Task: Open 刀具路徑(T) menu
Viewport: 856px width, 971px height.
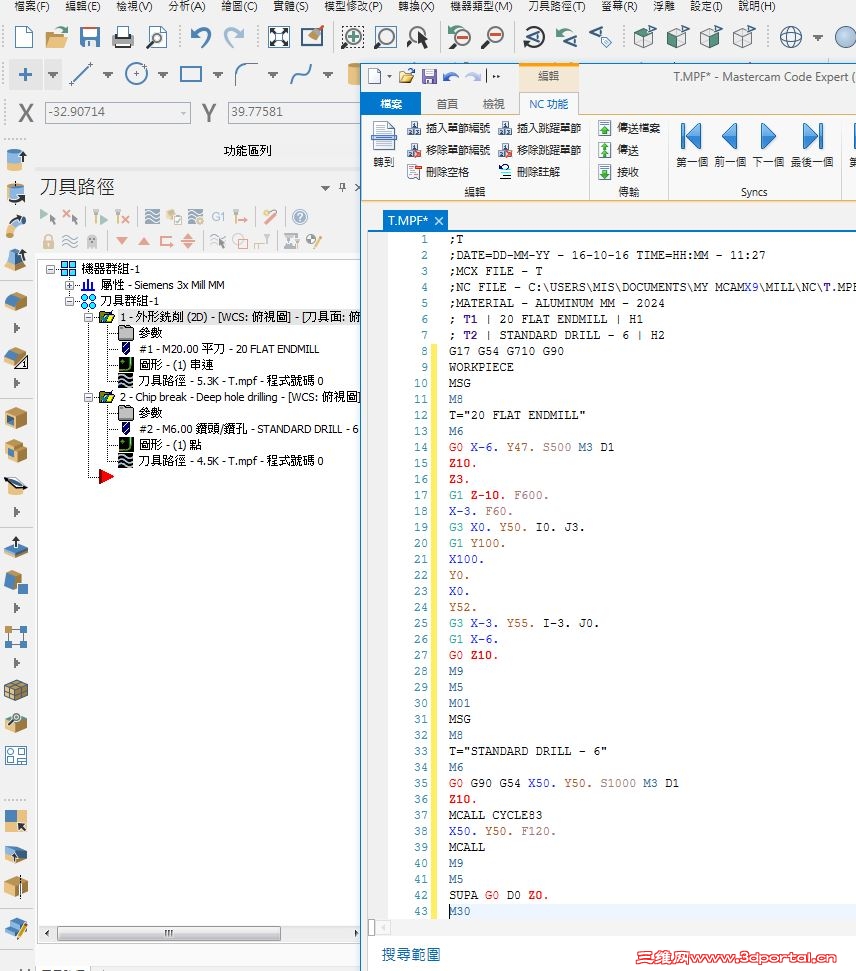Action: (556, 6)
